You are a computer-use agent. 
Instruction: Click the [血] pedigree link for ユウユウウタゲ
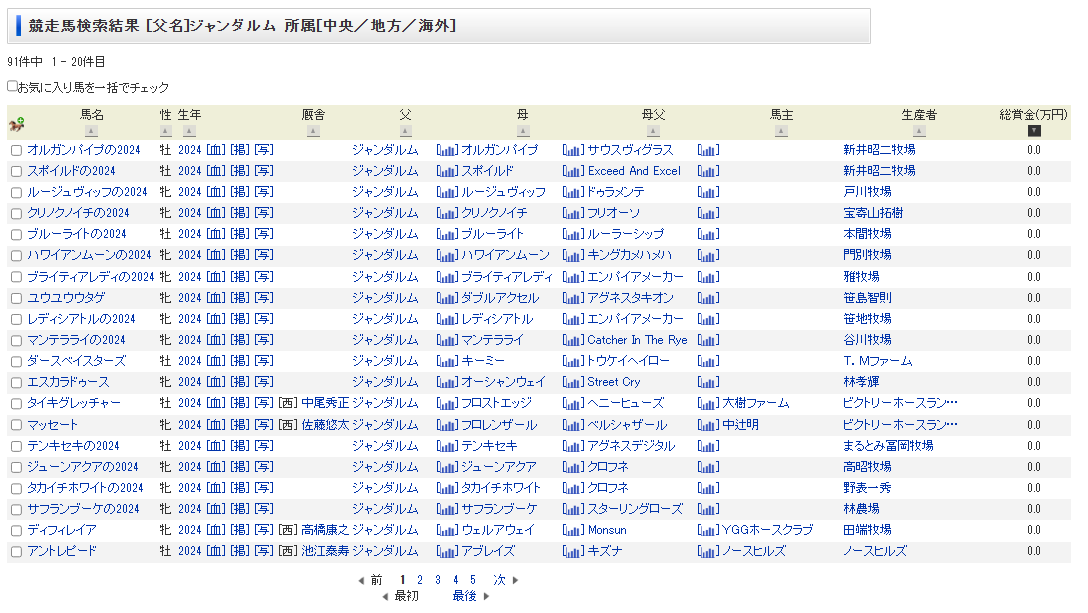click(x=216, y=298)
